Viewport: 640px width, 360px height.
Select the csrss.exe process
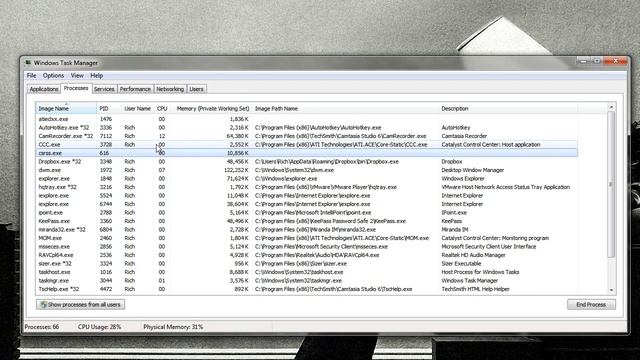(x=307, y=153)
